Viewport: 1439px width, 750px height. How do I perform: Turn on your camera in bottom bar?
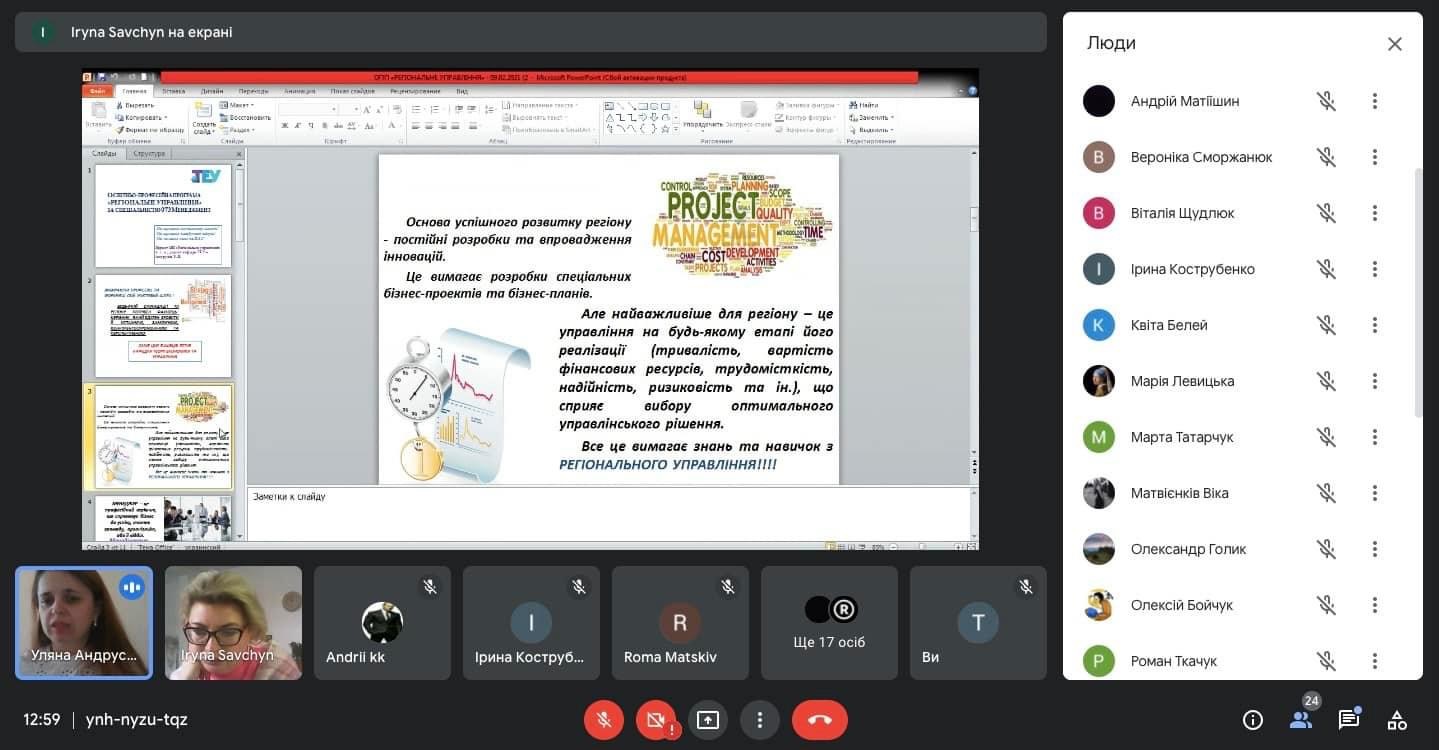tap(656, 720)
